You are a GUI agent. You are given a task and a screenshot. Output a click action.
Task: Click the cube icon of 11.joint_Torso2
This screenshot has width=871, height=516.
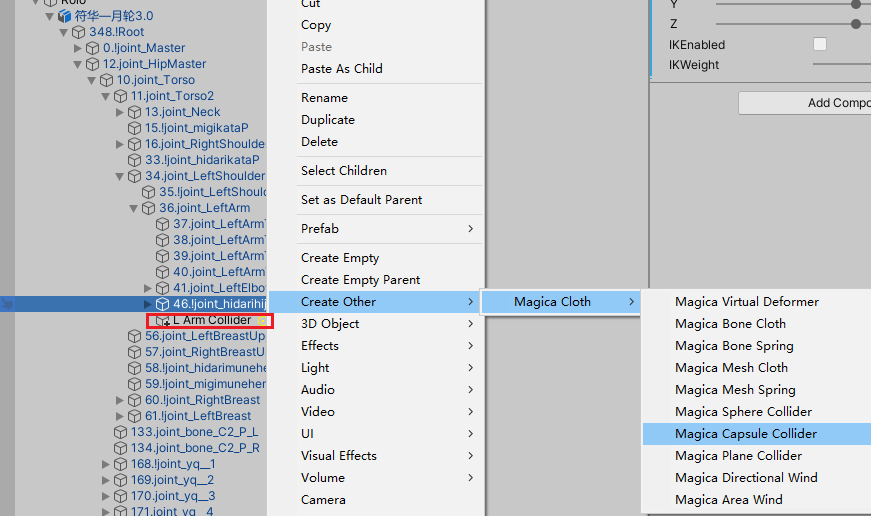pos(121,96)
